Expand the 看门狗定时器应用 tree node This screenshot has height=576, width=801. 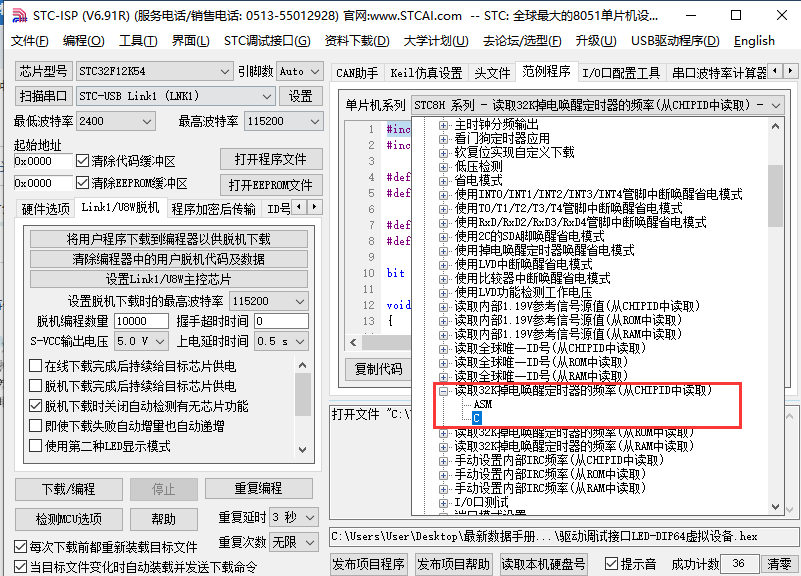[x=443, y=139]
